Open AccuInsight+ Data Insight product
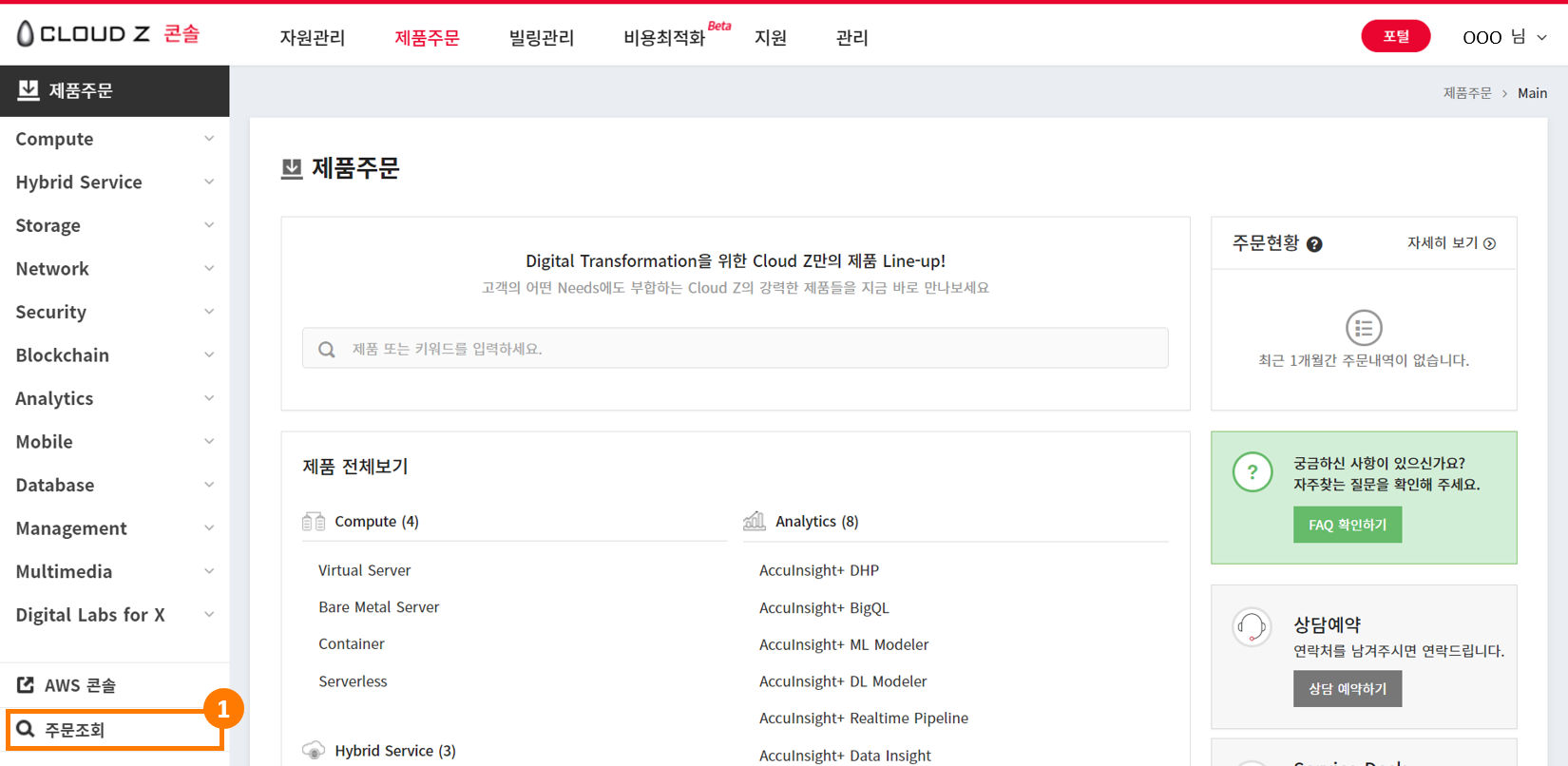1568x766 pixels. 845,756
